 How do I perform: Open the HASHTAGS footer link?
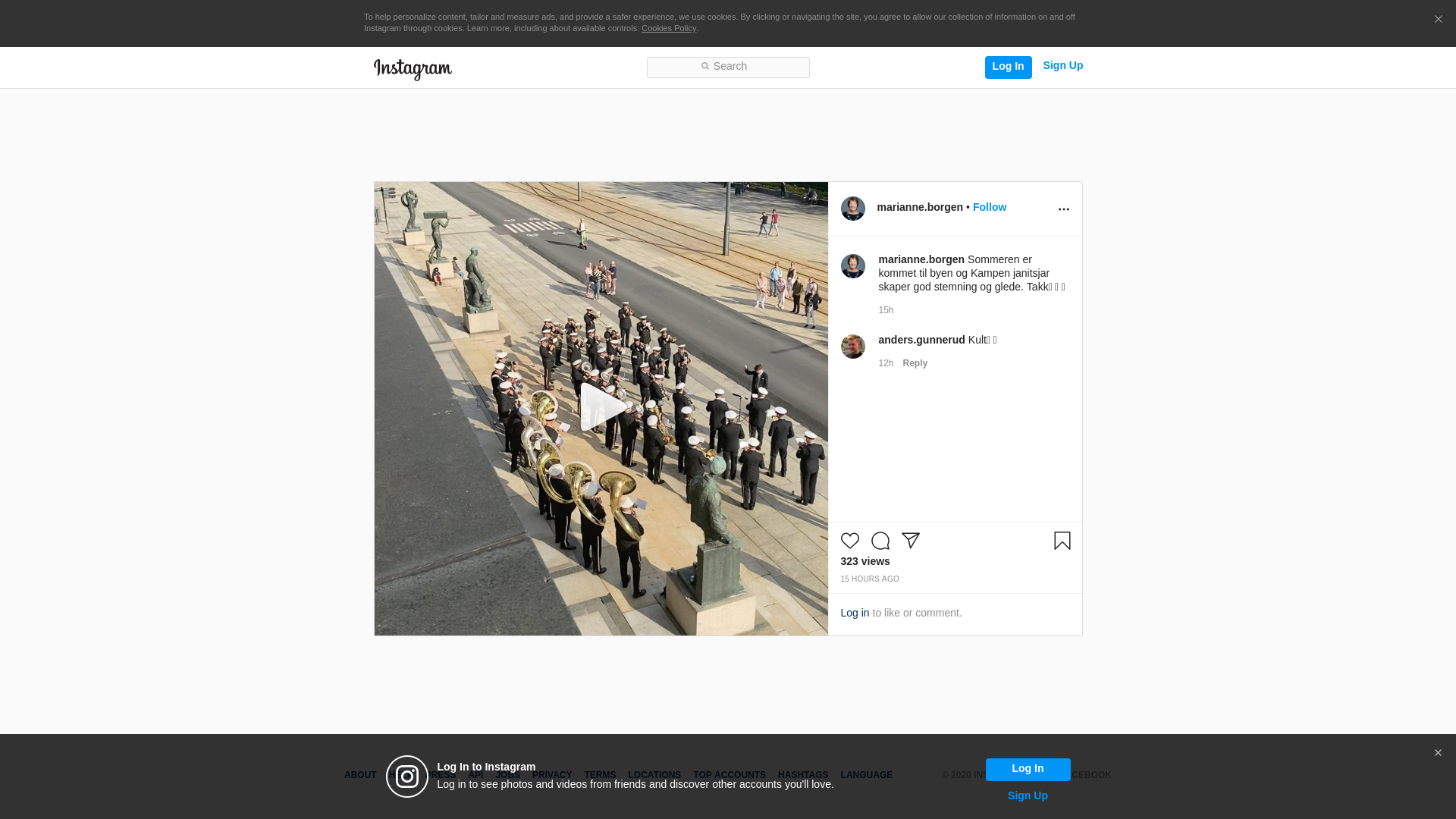point(803,775)
